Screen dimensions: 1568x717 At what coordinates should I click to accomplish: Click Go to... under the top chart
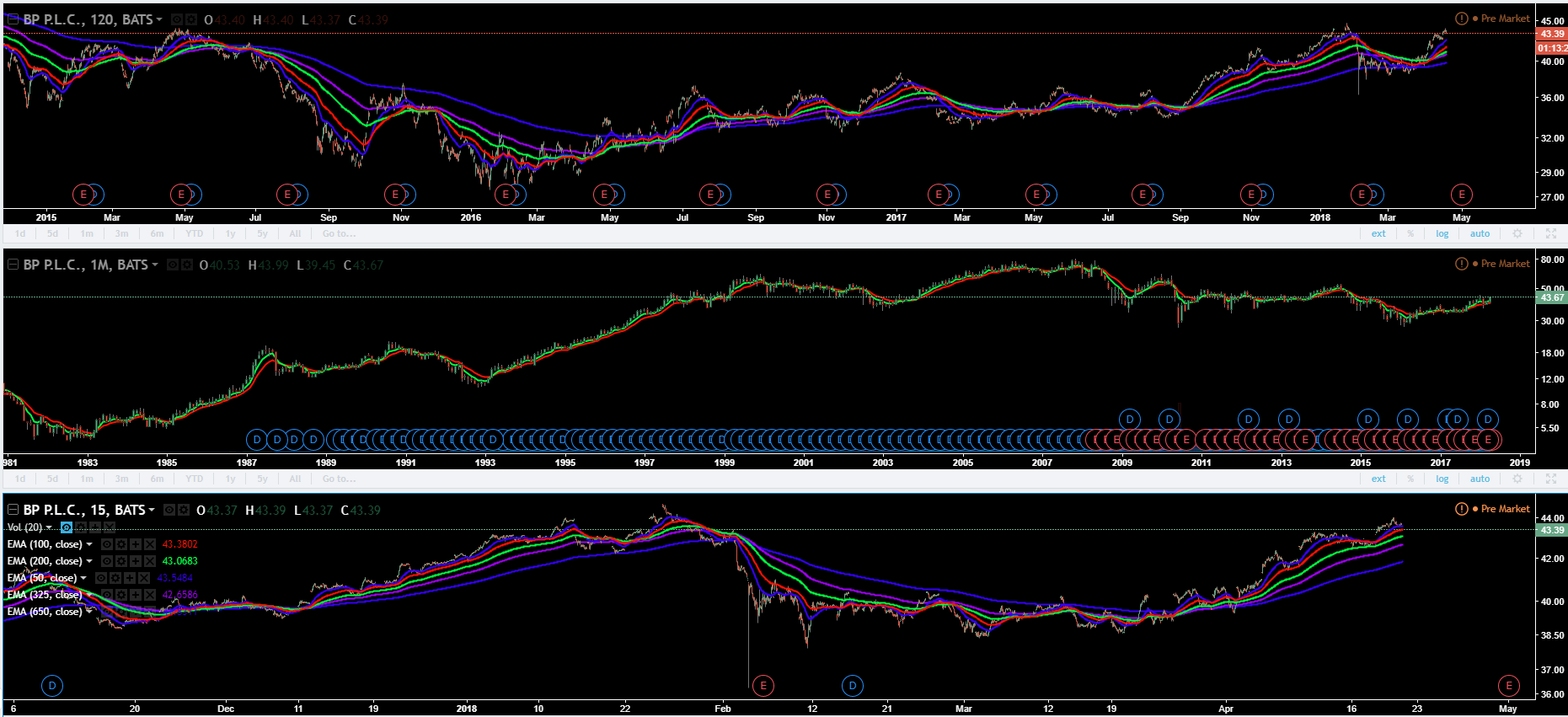(x=339, y=233)
